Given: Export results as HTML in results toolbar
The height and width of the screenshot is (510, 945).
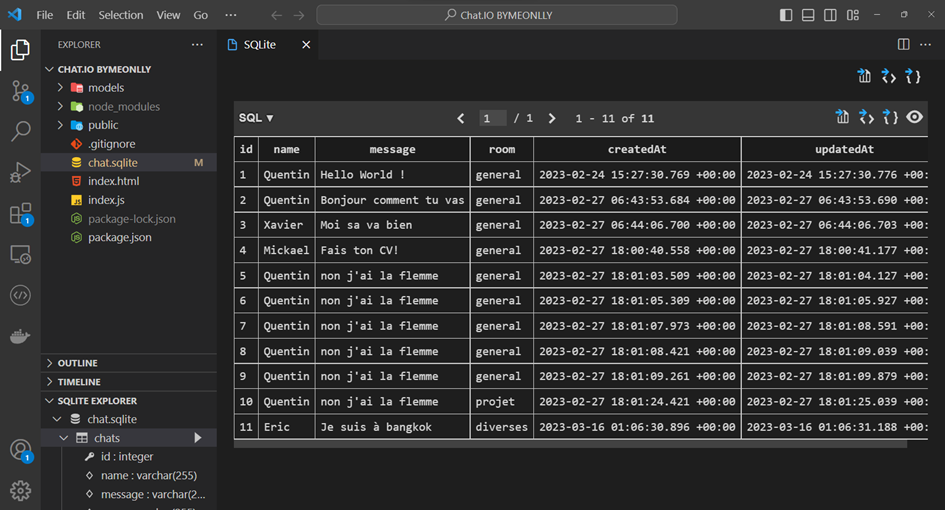Looking at the screenshot, I should 867,117.
